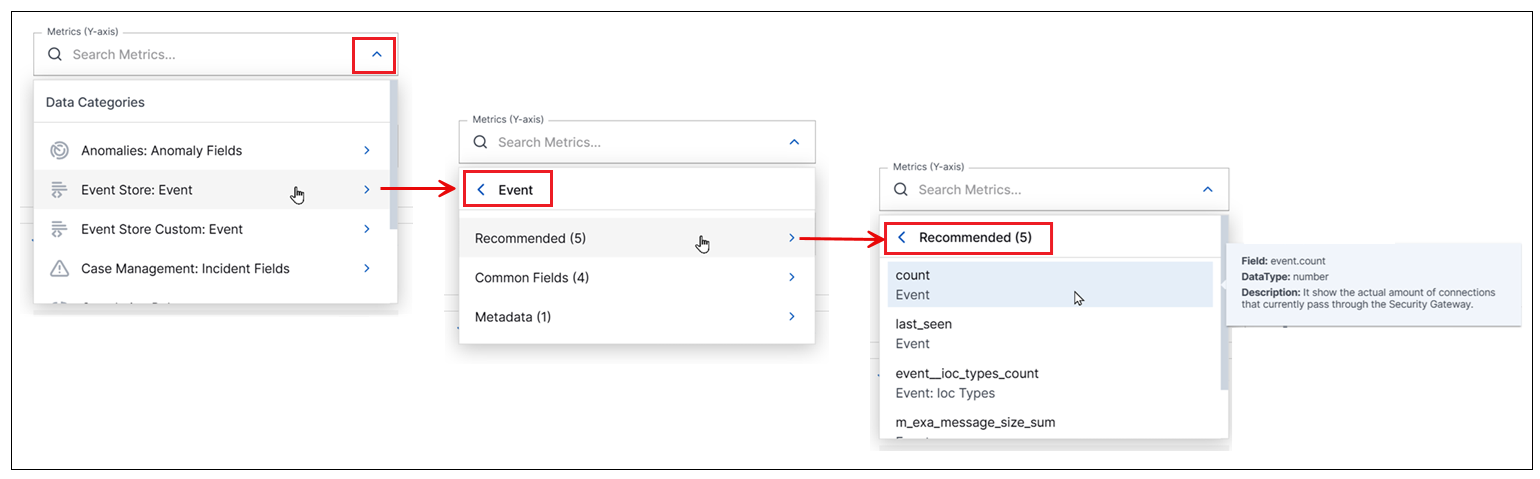The image size is (1540, 479).
Task: Click the Case Management warning triangle icon
Action: (x=59, y=268)
